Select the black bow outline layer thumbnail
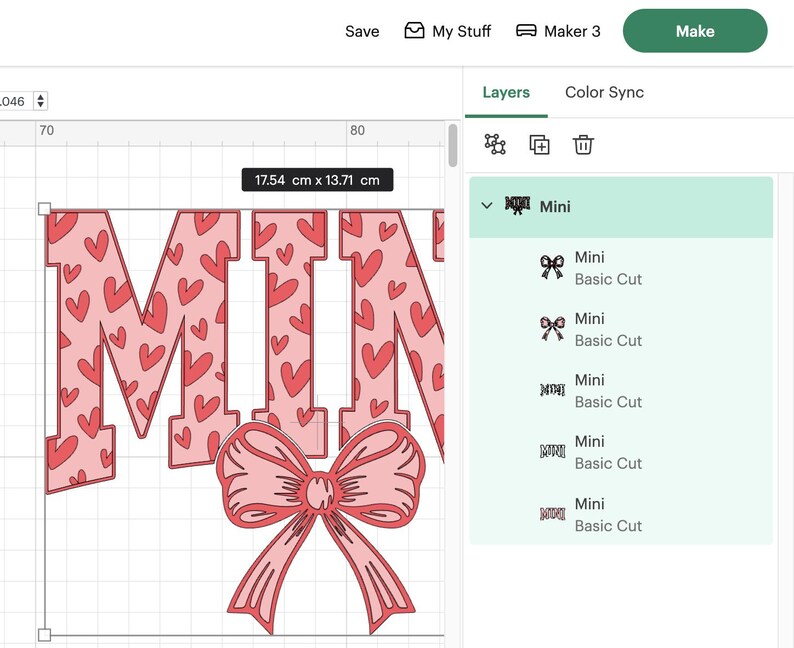 [552, 267]
